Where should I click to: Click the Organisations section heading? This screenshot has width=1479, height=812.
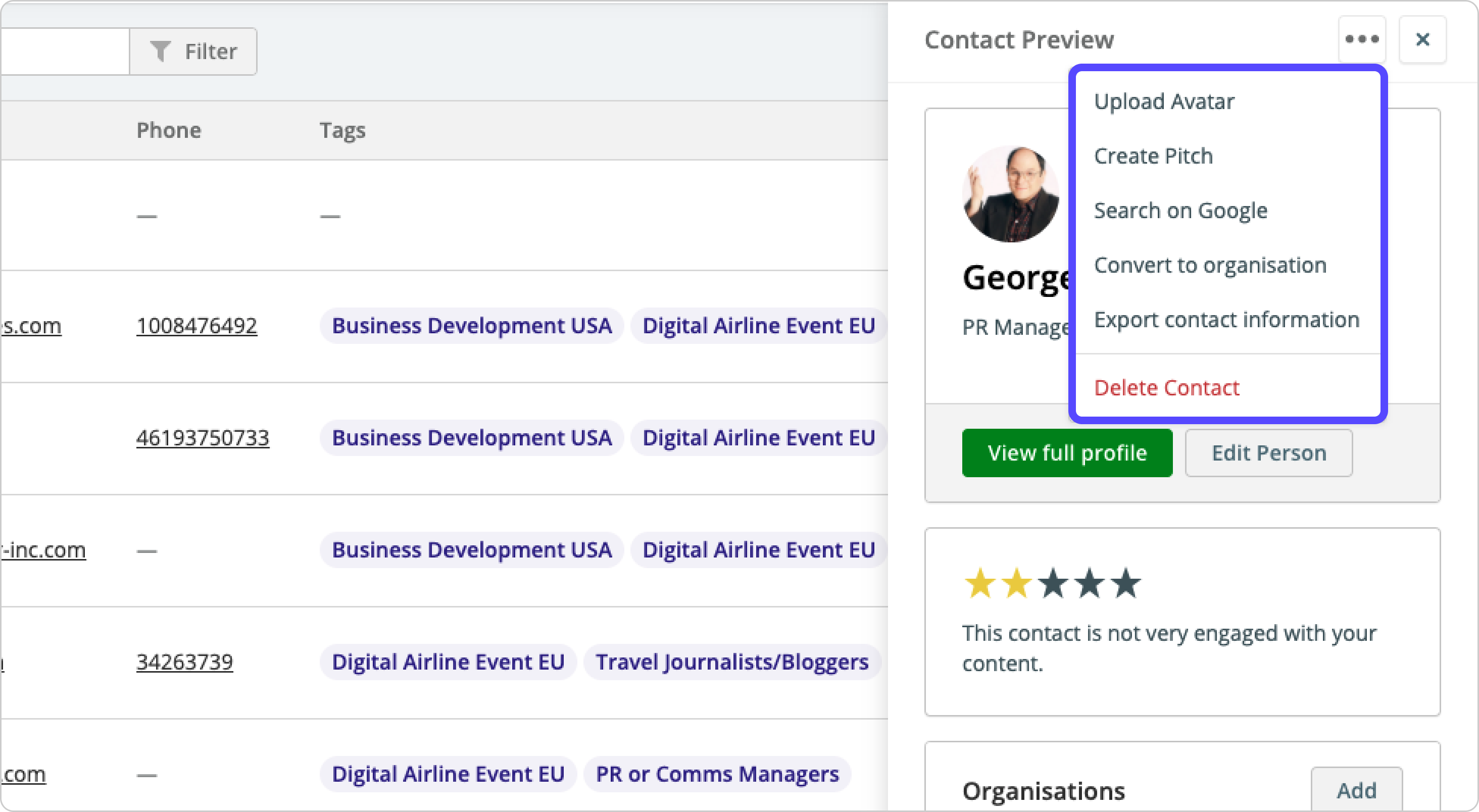pos(1044,791)
